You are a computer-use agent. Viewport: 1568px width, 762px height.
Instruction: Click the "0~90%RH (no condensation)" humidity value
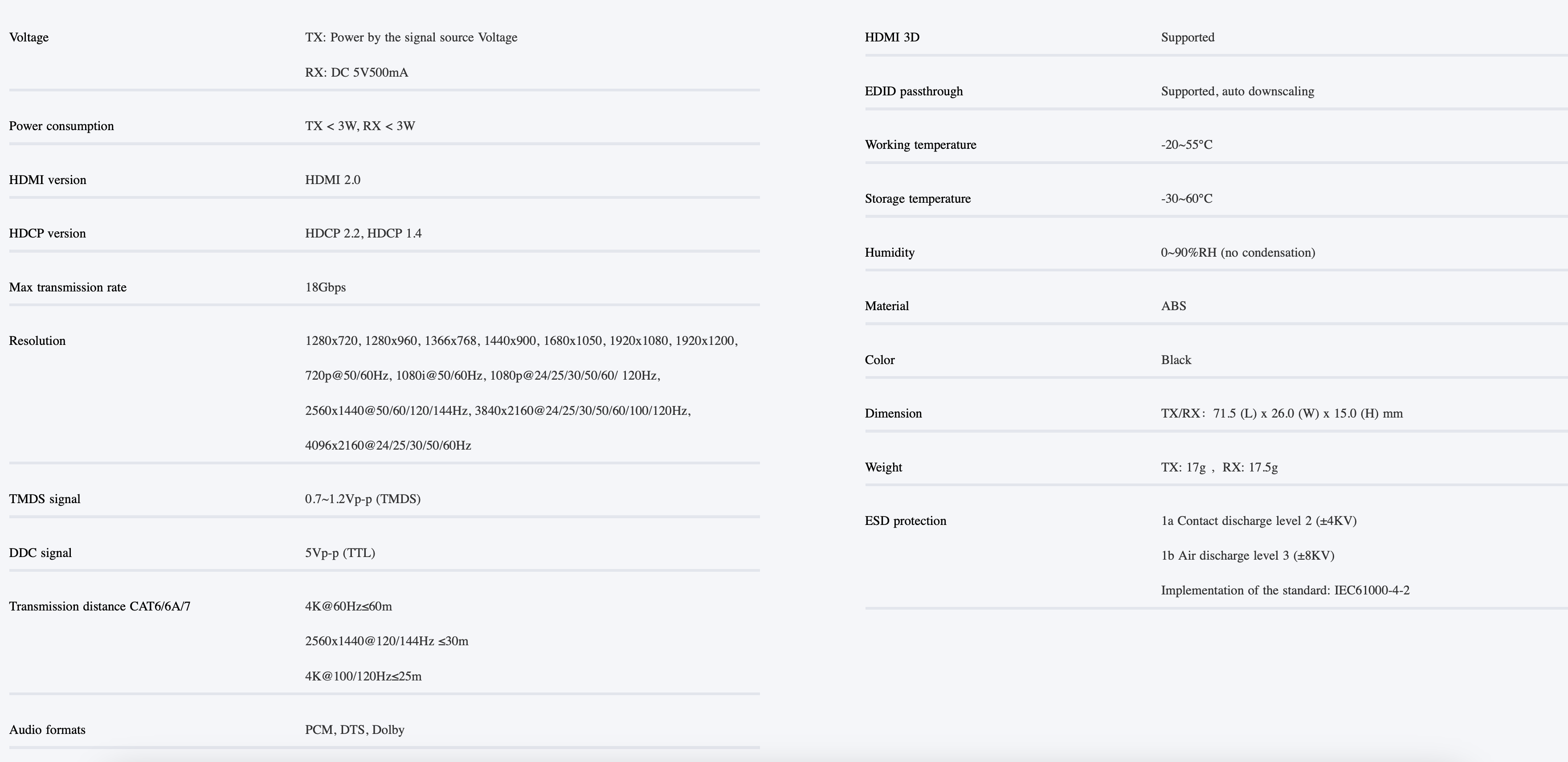pos(1237,252)
